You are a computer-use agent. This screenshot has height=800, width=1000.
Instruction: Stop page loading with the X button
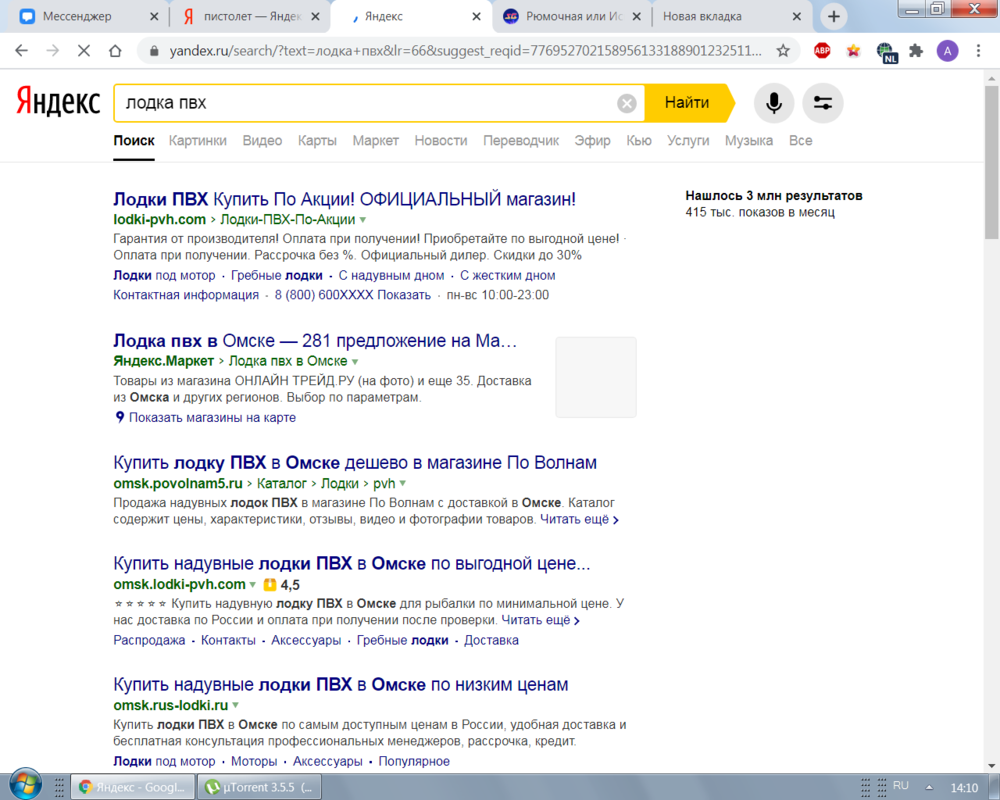[x=84, y=51]
